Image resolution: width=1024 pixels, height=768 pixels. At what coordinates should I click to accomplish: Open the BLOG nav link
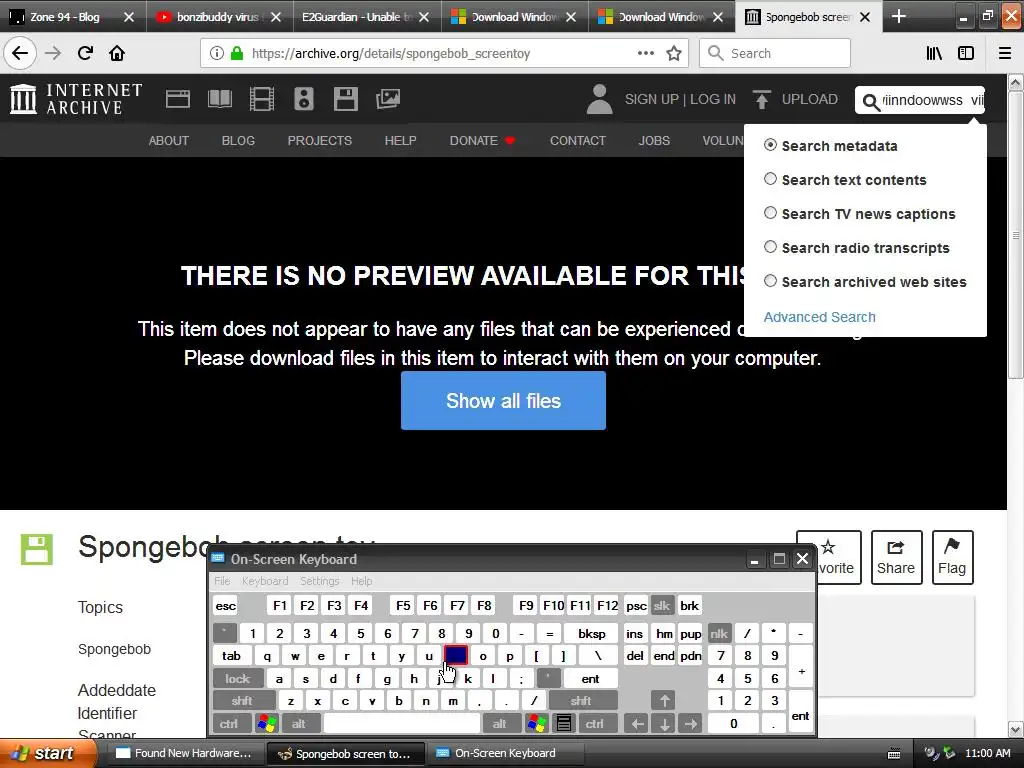[238, 140]
